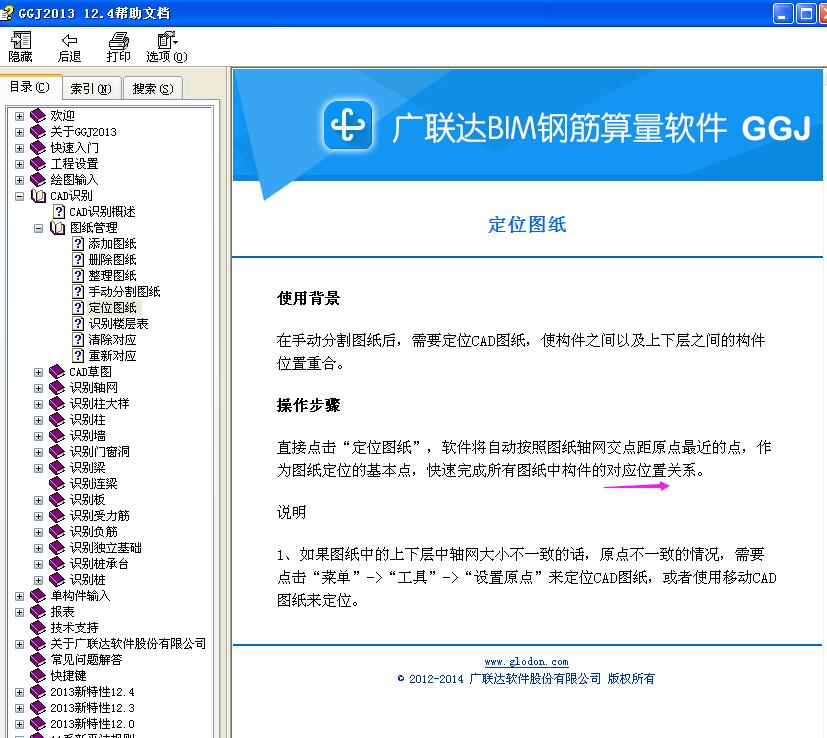827x738 pixels.
Task: Click the 定位图纸 page heading
Action: [x=527, y=224]
